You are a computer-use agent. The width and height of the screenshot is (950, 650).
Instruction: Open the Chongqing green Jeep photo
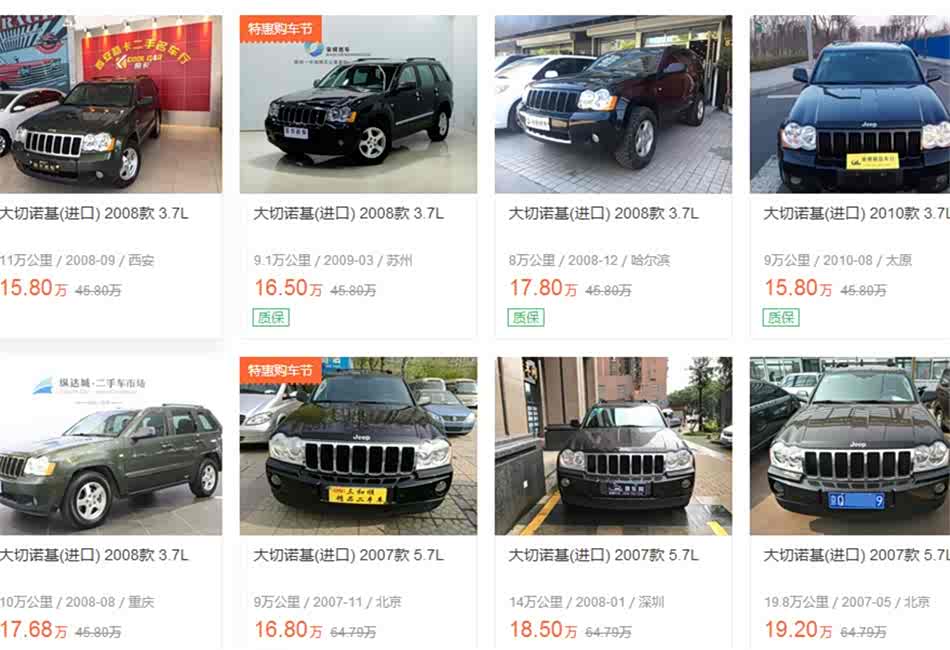111,446
